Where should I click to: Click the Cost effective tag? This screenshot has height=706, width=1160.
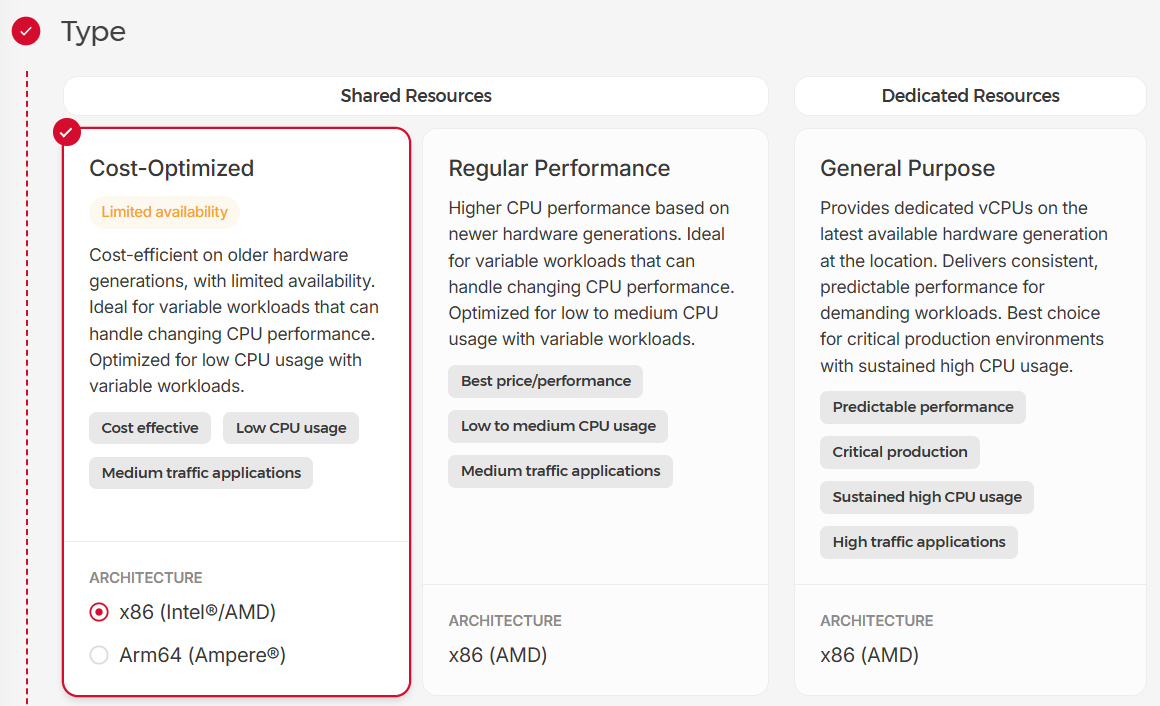(150, 428)
